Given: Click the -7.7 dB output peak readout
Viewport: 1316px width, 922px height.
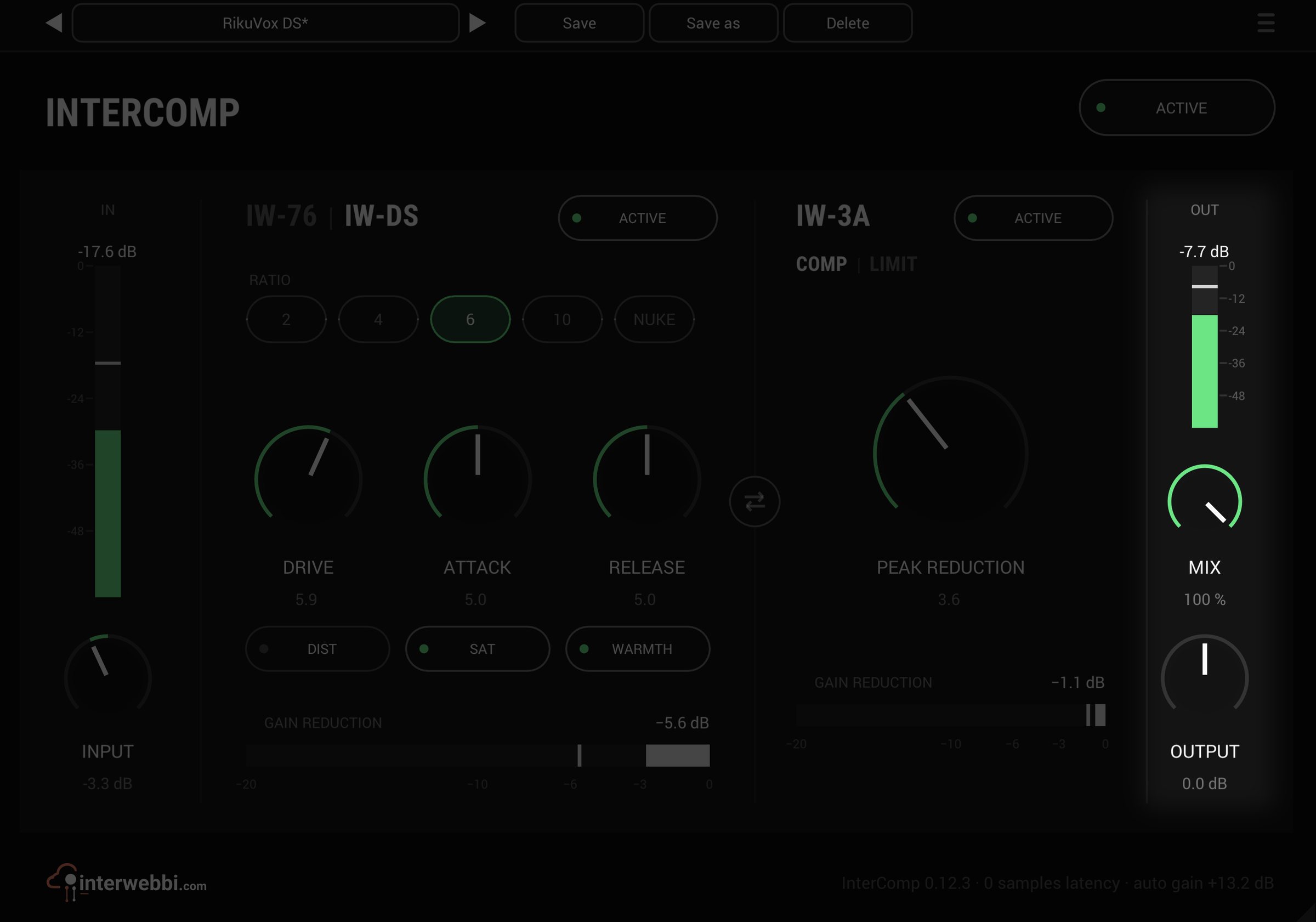Looking at the screenshot, I should [1204, 251].
